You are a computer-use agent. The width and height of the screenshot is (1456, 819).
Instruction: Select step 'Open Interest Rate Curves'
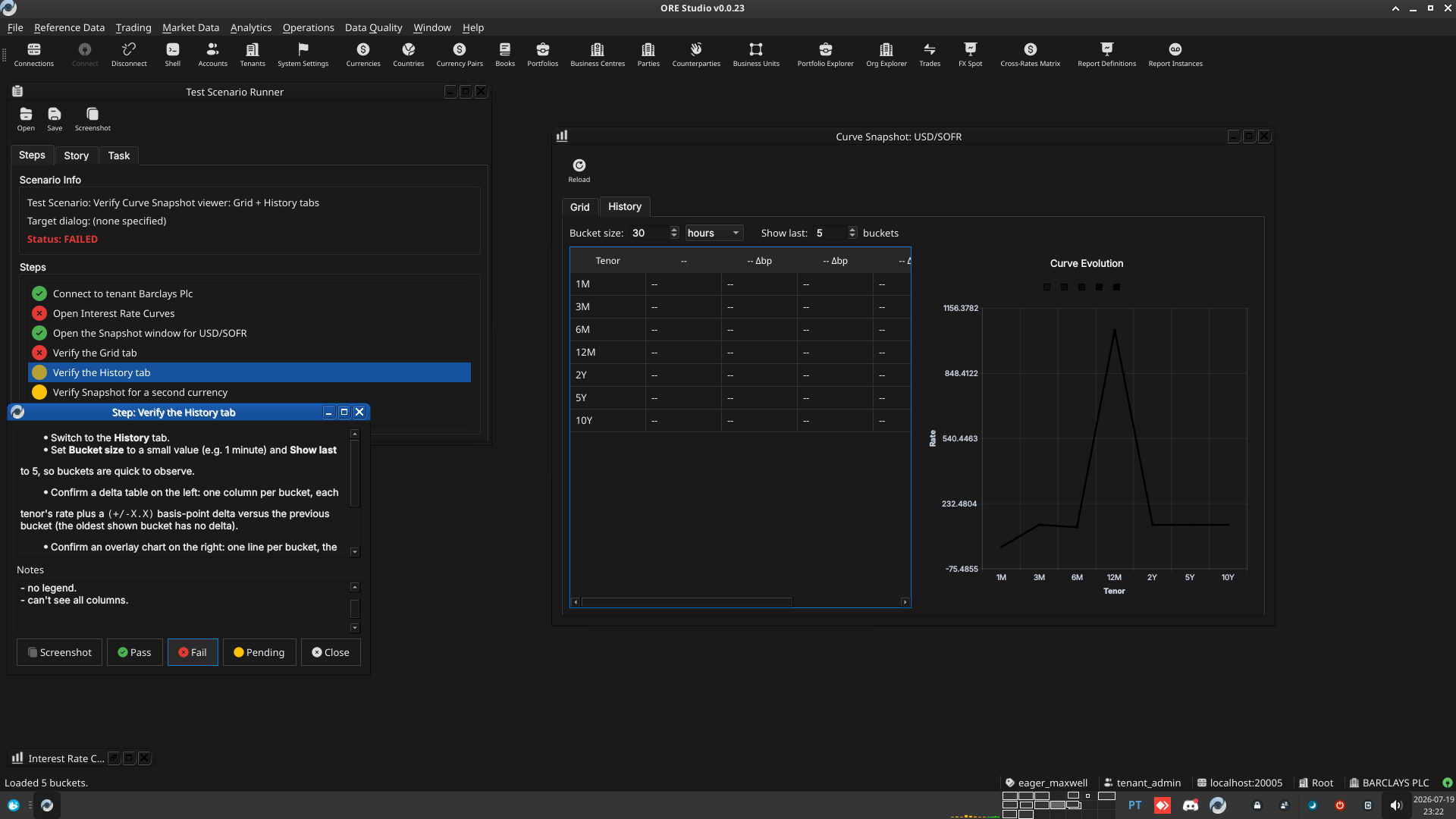point(249,313)
